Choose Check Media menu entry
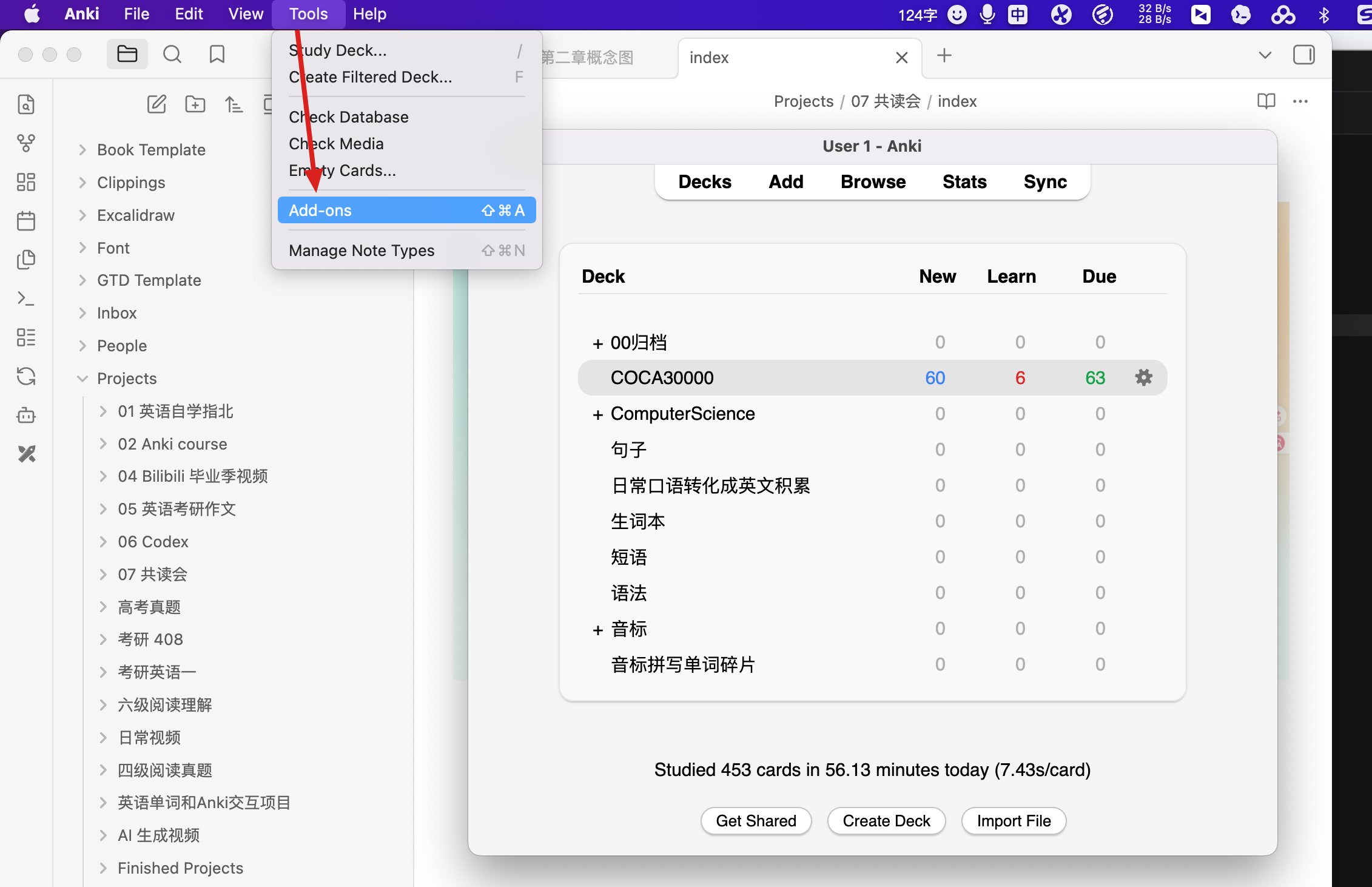1372x887 pixels. coord(406,144)
